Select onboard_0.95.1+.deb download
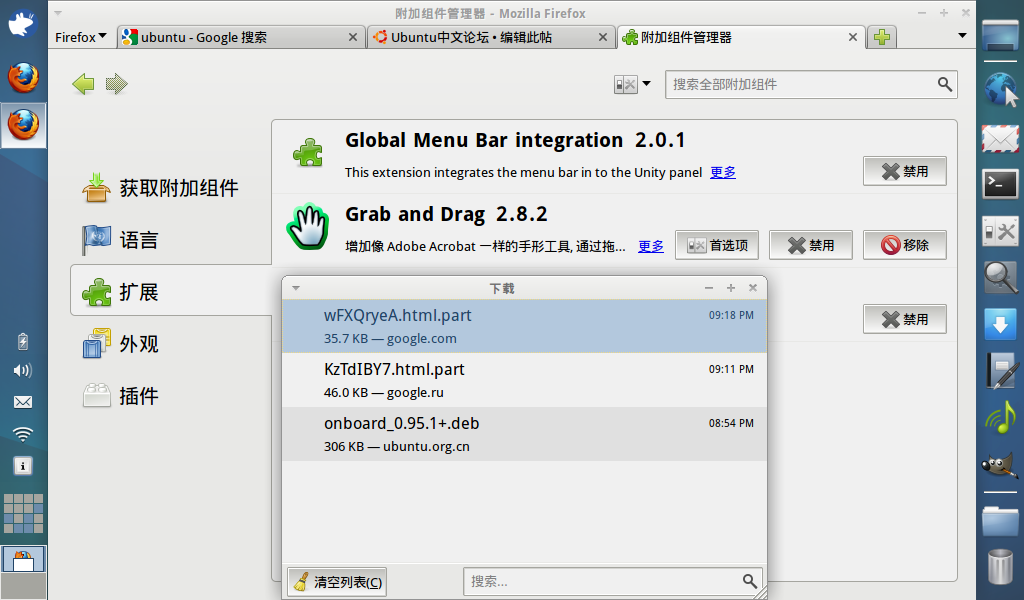The height and width of the screenshot is (600, 1024). pyautogui.click(x=524, y=434)
